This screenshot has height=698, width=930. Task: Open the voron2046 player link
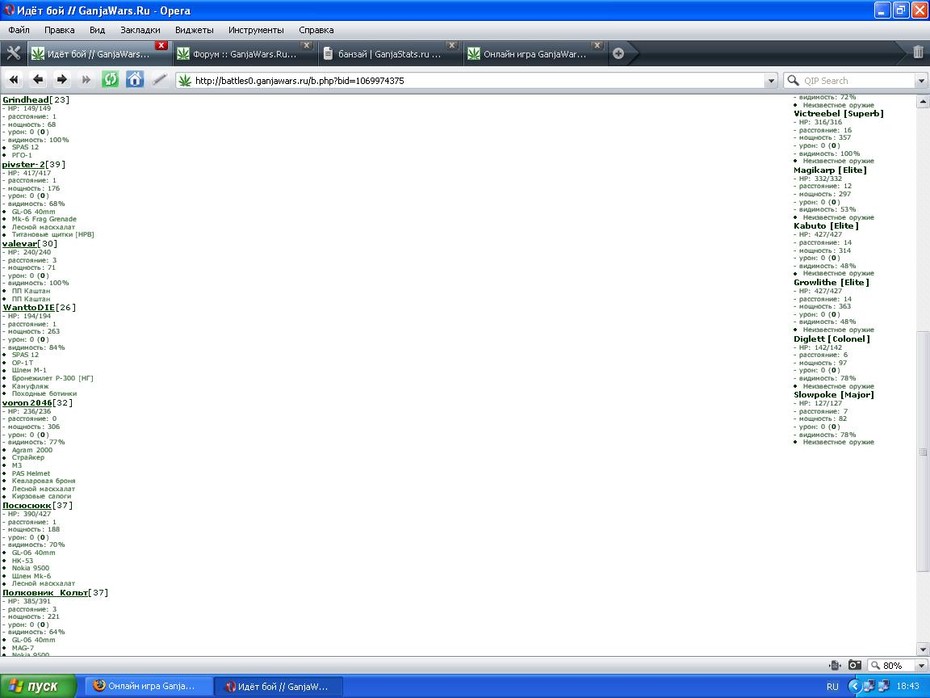coord(27,403)
